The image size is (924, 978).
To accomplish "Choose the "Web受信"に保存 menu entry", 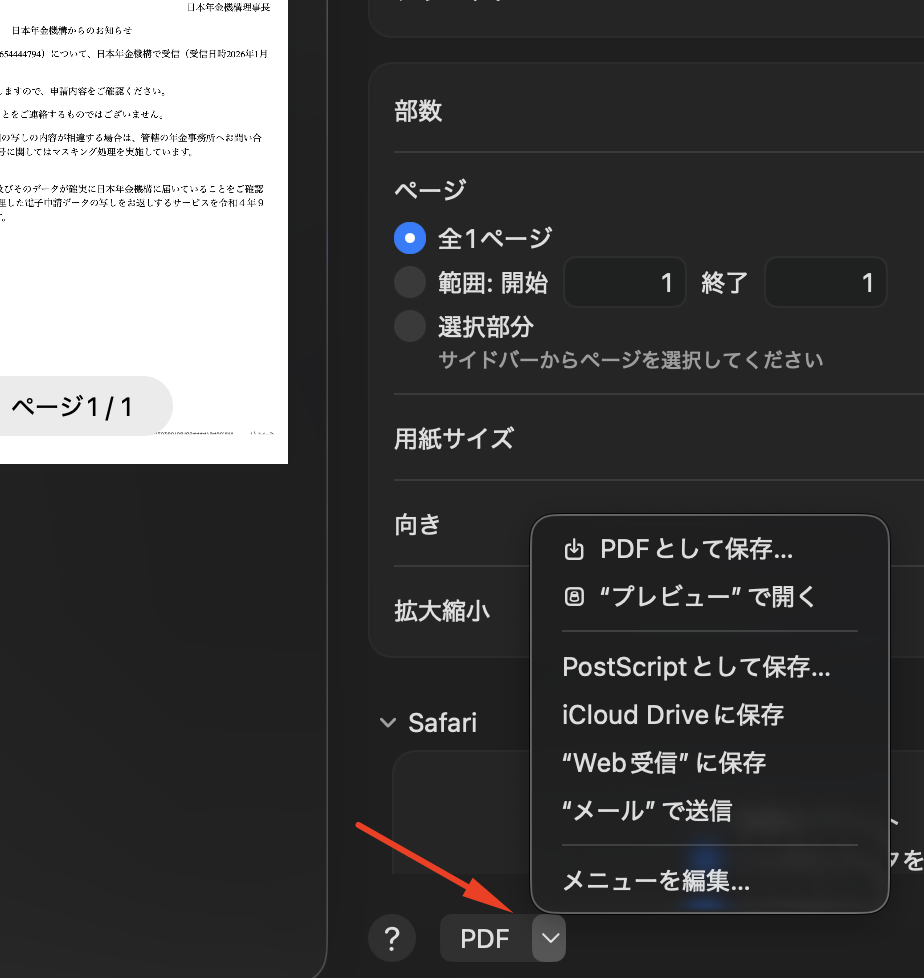I will 664,763.
